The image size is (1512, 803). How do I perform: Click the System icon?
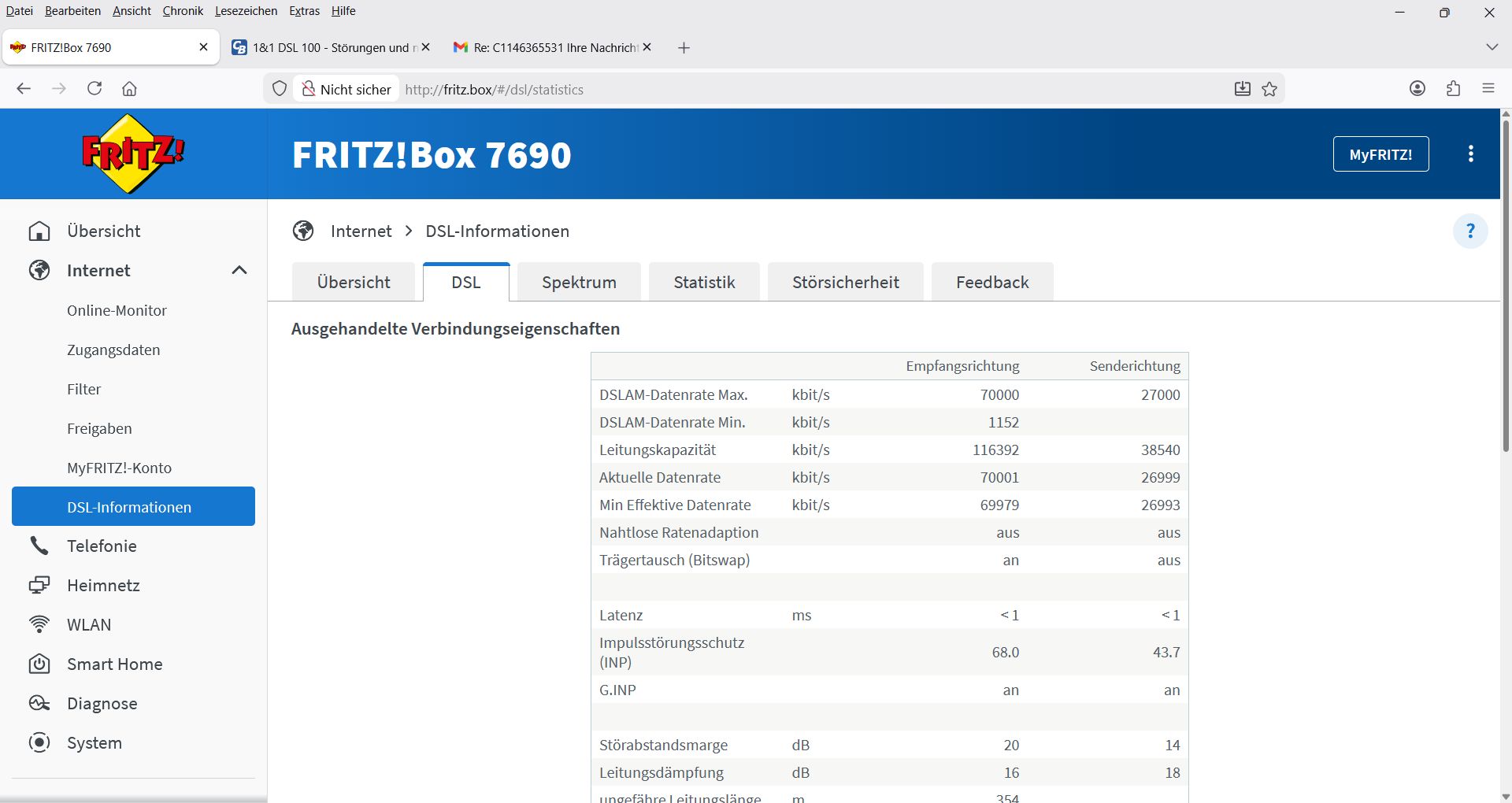pyautogui.click(x=39, y=742)
